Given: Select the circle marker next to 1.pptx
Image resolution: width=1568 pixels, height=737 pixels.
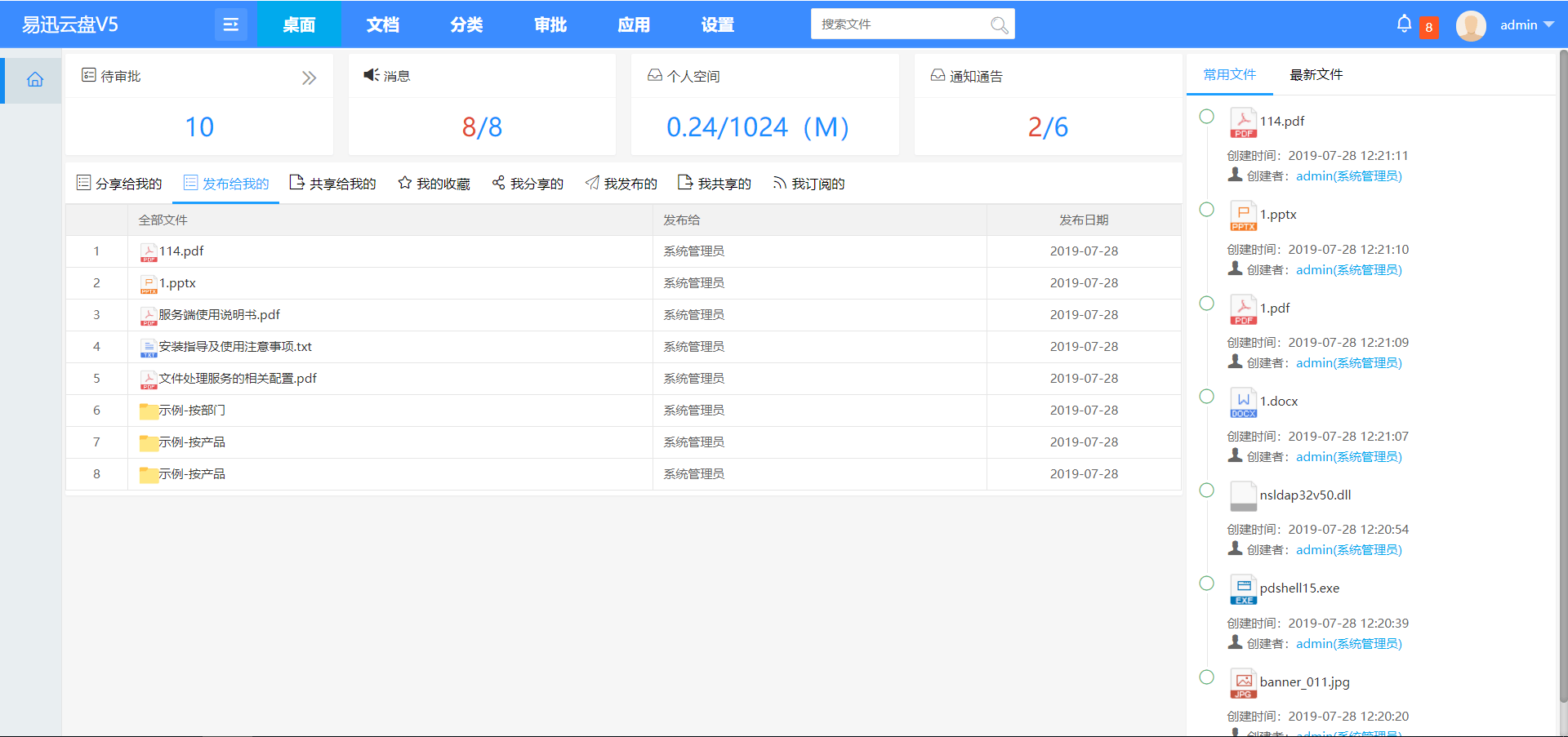Looking at the screenshot, I should click(1206, 210).
